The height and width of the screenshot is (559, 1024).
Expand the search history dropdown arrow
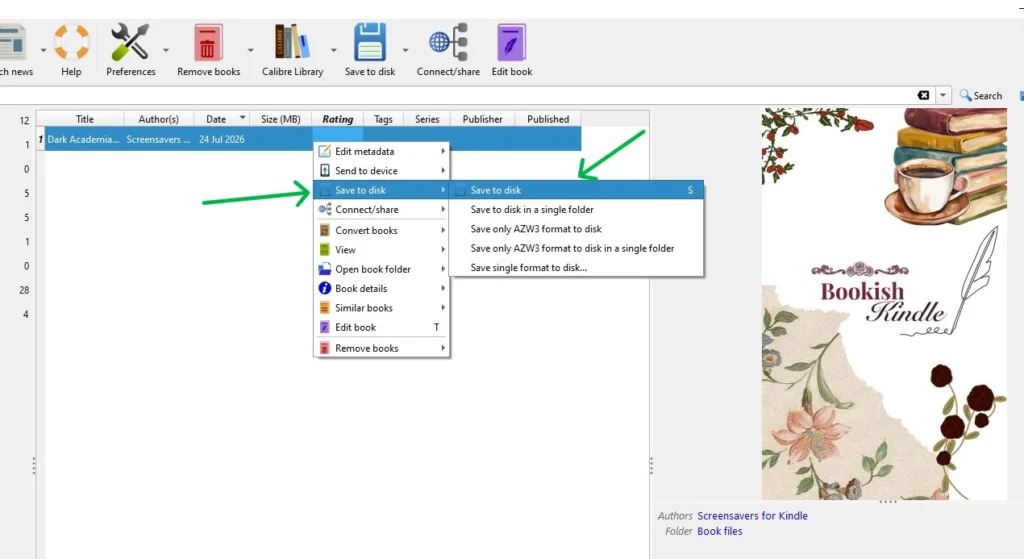[942, 95]
